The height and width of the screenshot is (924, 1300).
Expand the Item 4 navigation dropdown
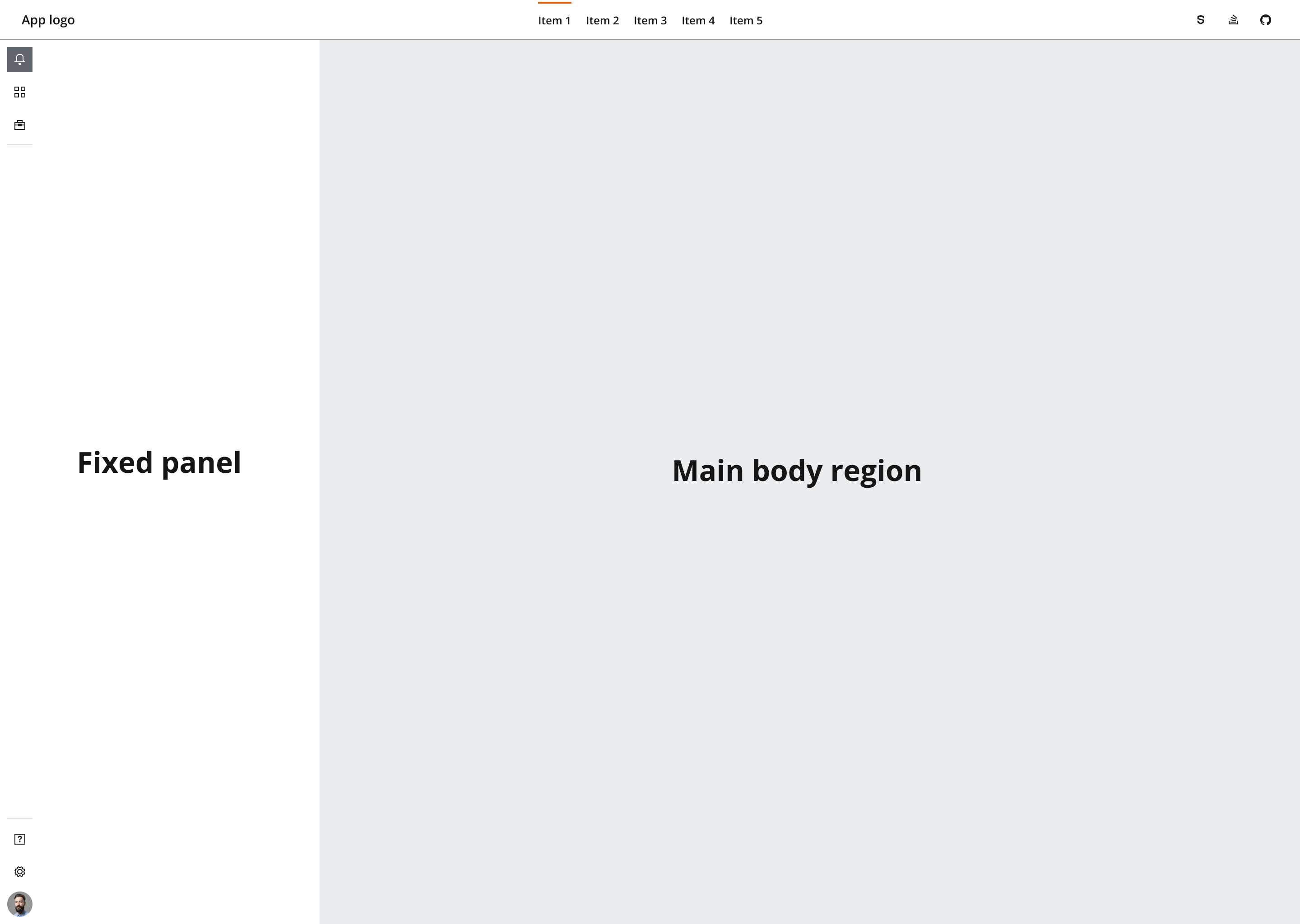[x=697, y=20]
